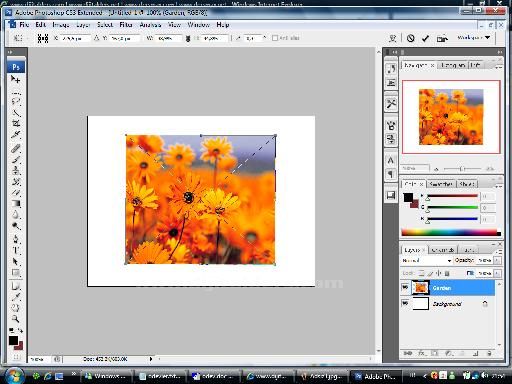This screenshot has height=384, width=512.
Task: Click the color spectrum ramp bar
Action: click(x=451, y=232)
